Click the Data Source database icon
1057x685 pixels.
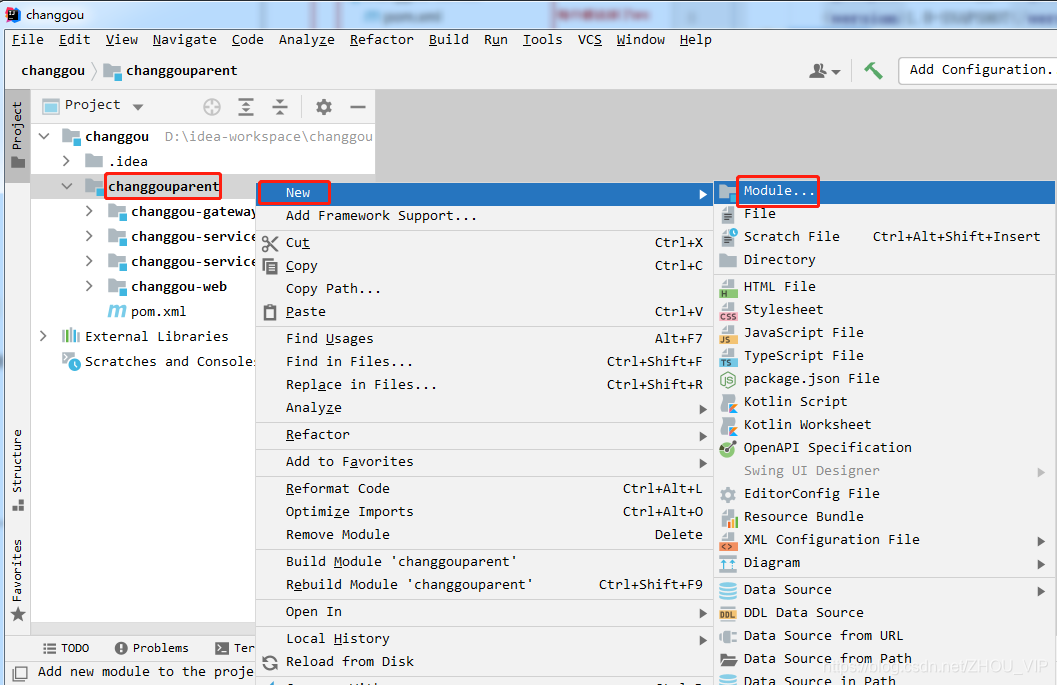click(728, 591)
